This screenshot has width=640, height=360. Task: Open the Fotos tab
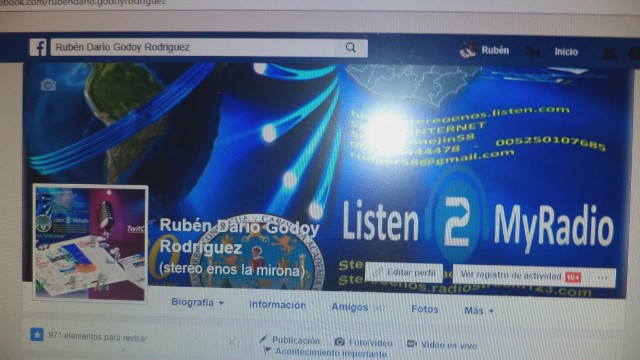pyautogui.click(x=424, y=309)
